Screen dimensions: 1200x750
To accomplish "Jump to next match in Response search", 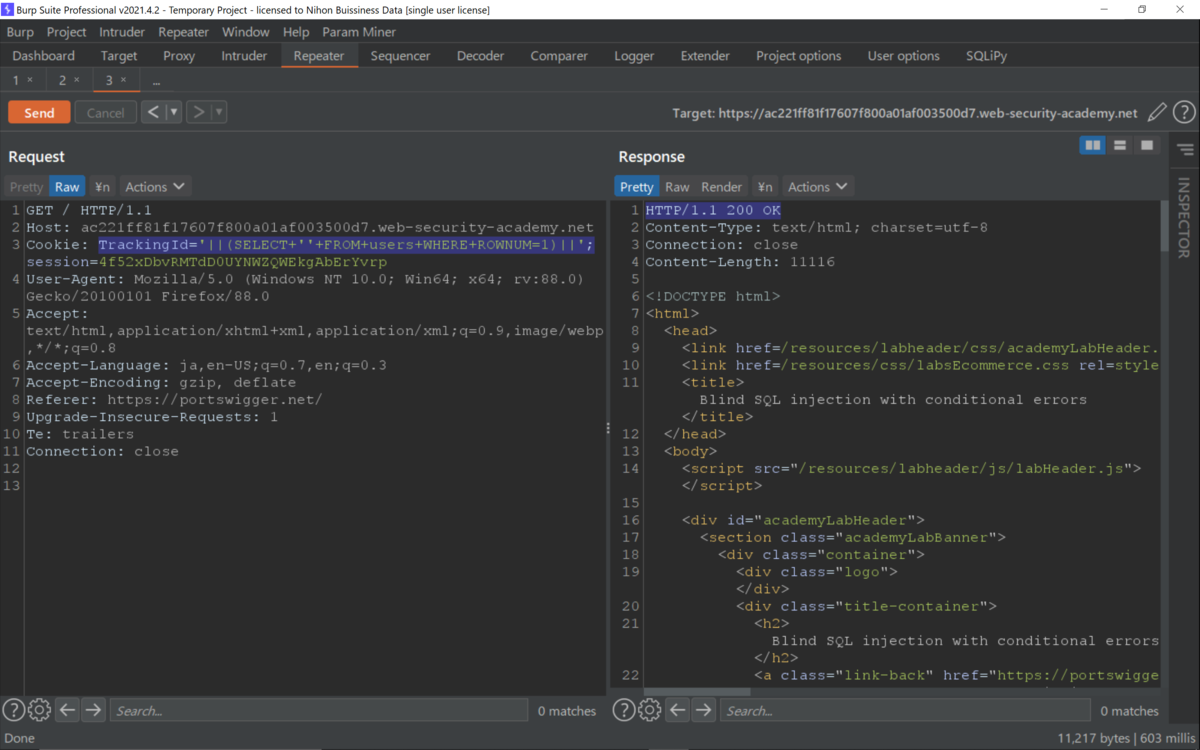I will [x=704, y=710].
